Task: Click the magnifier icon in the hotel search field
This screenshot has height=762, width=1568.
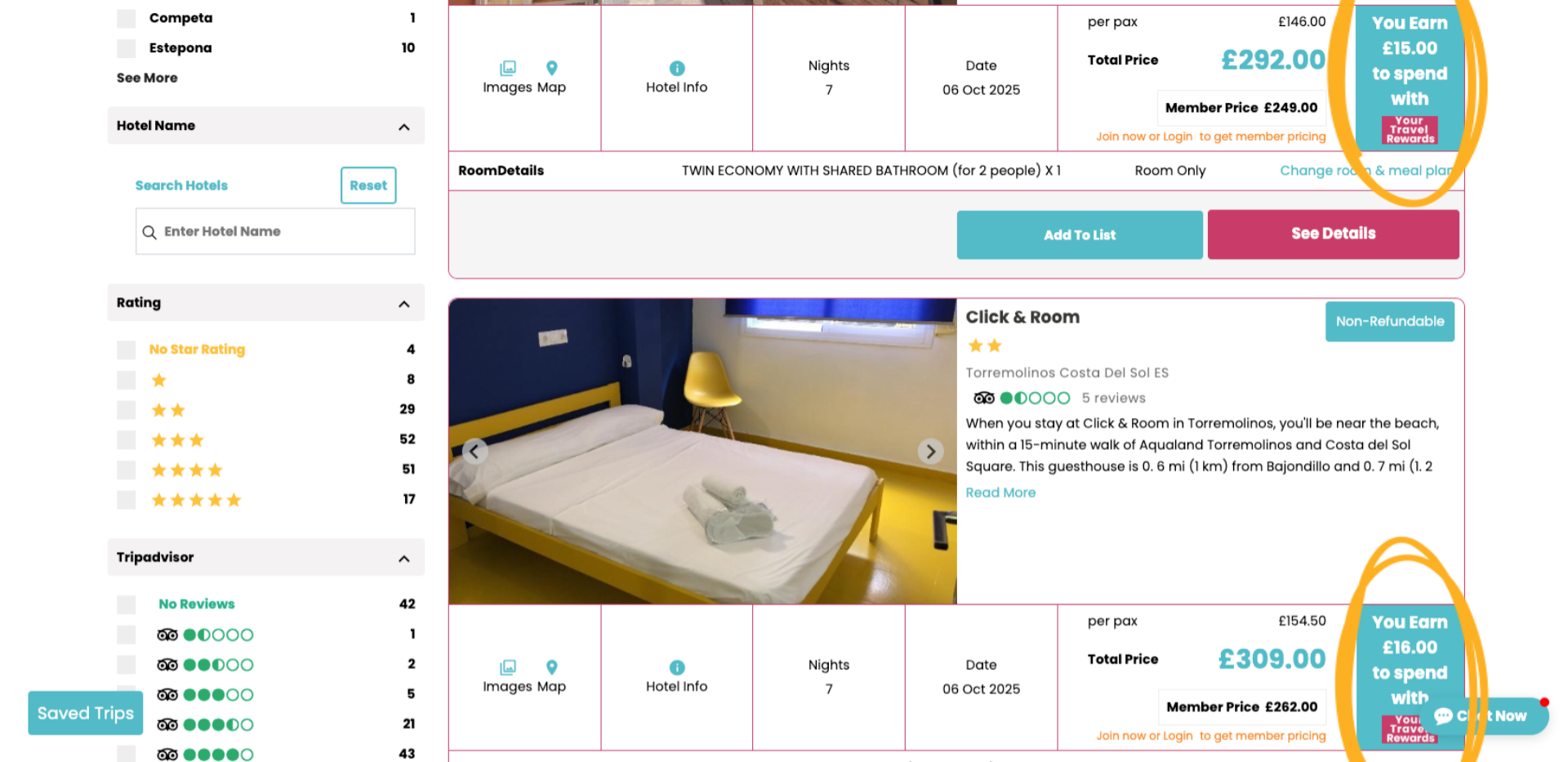Action: click(x=150, y=232)
